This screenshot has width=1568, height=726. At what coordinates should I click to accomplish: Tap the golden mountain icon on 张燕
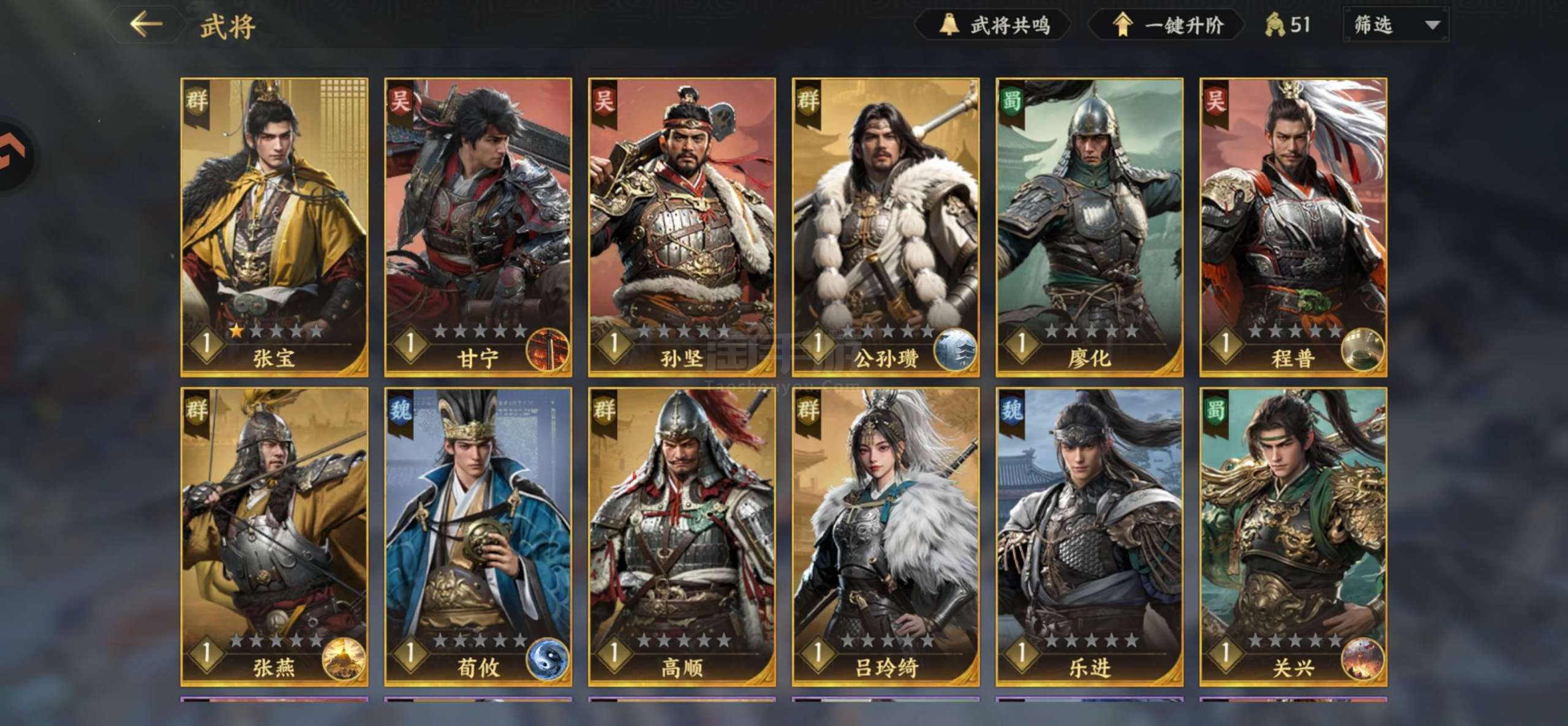point(344,659)
